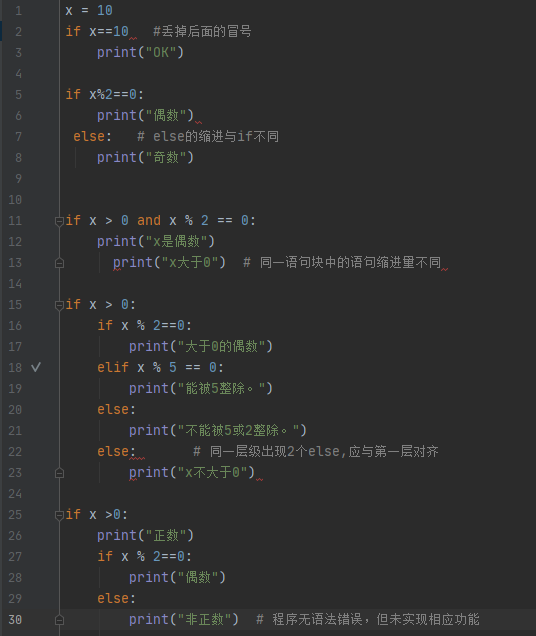536x636 pixels.
Task: Click the comment '# else的缩进与if不同'
Action: (x=208, y=136)
